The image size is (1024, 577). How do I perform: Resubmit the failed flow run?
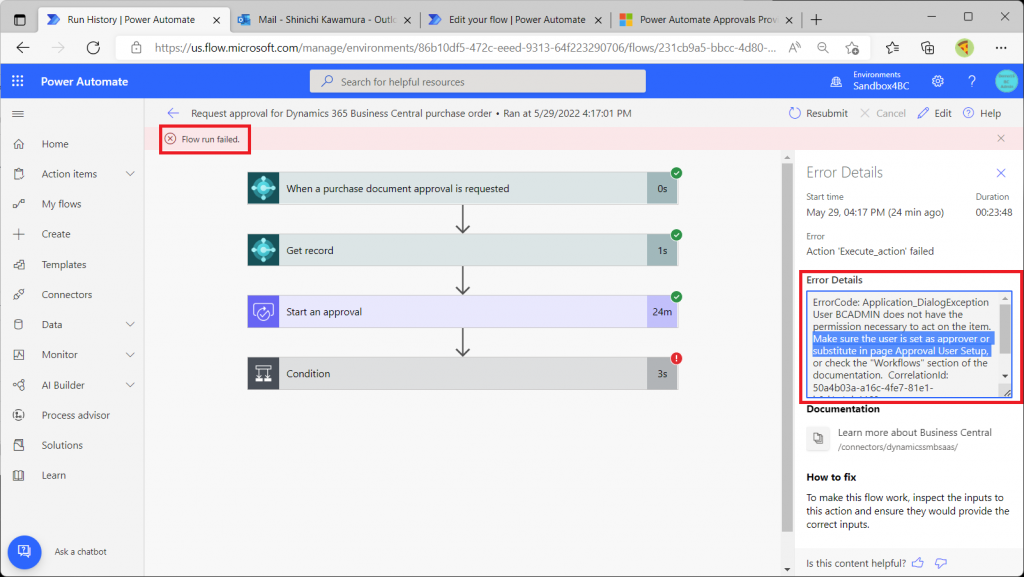pos(818,113)
